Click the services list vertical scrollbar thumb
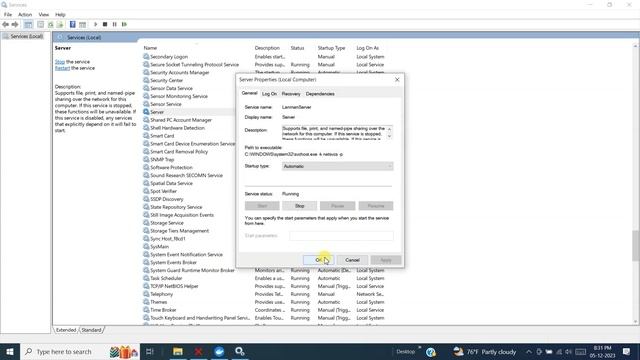The height and width of the screenshot is (360, 640). [x=636, y=245]
